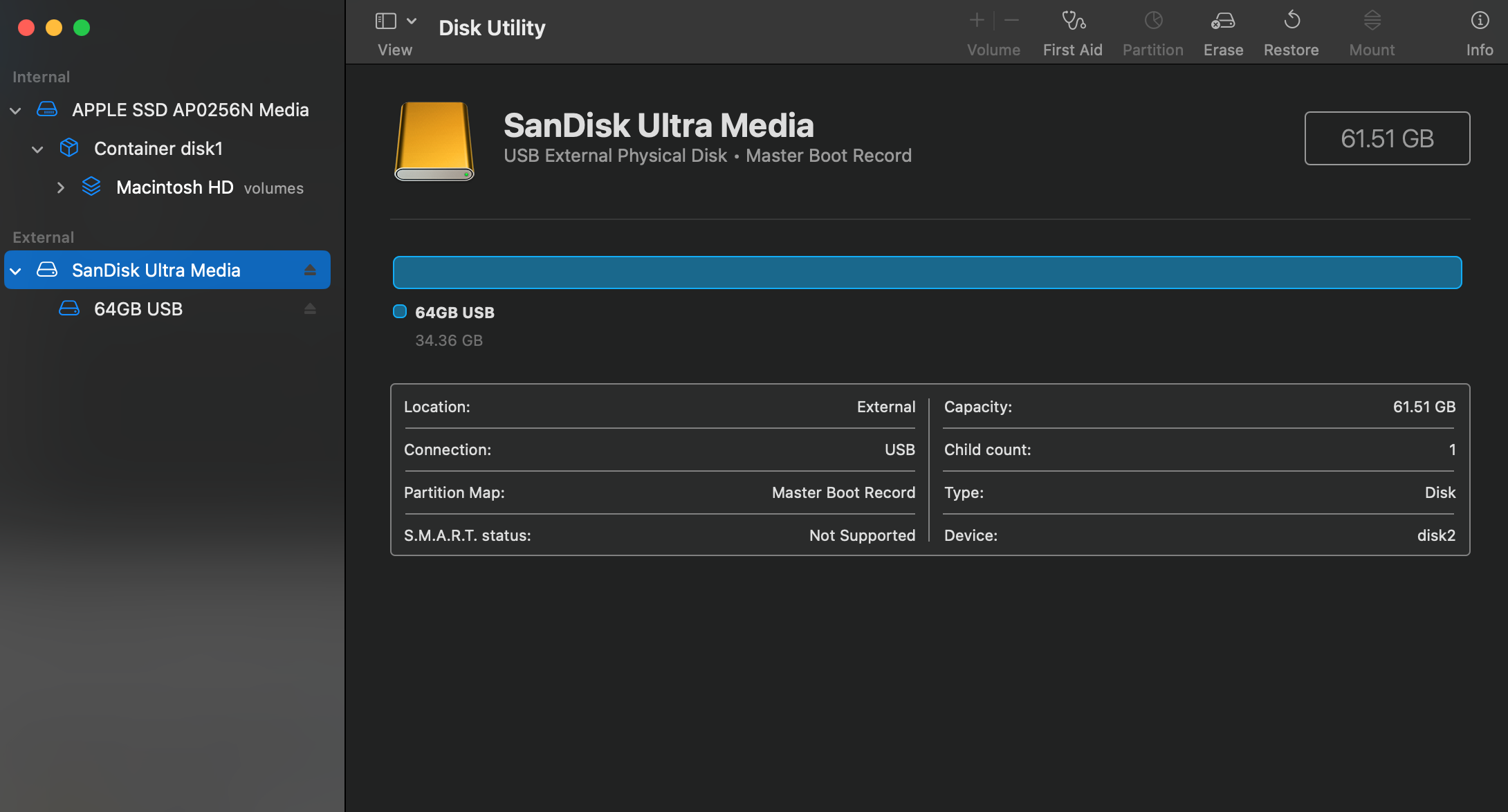The width and height of the screenshot is (1508, 812).
Task: Select Macintosh HD in the sidebar
Action: pyautogui.click(x=174, y=187)
